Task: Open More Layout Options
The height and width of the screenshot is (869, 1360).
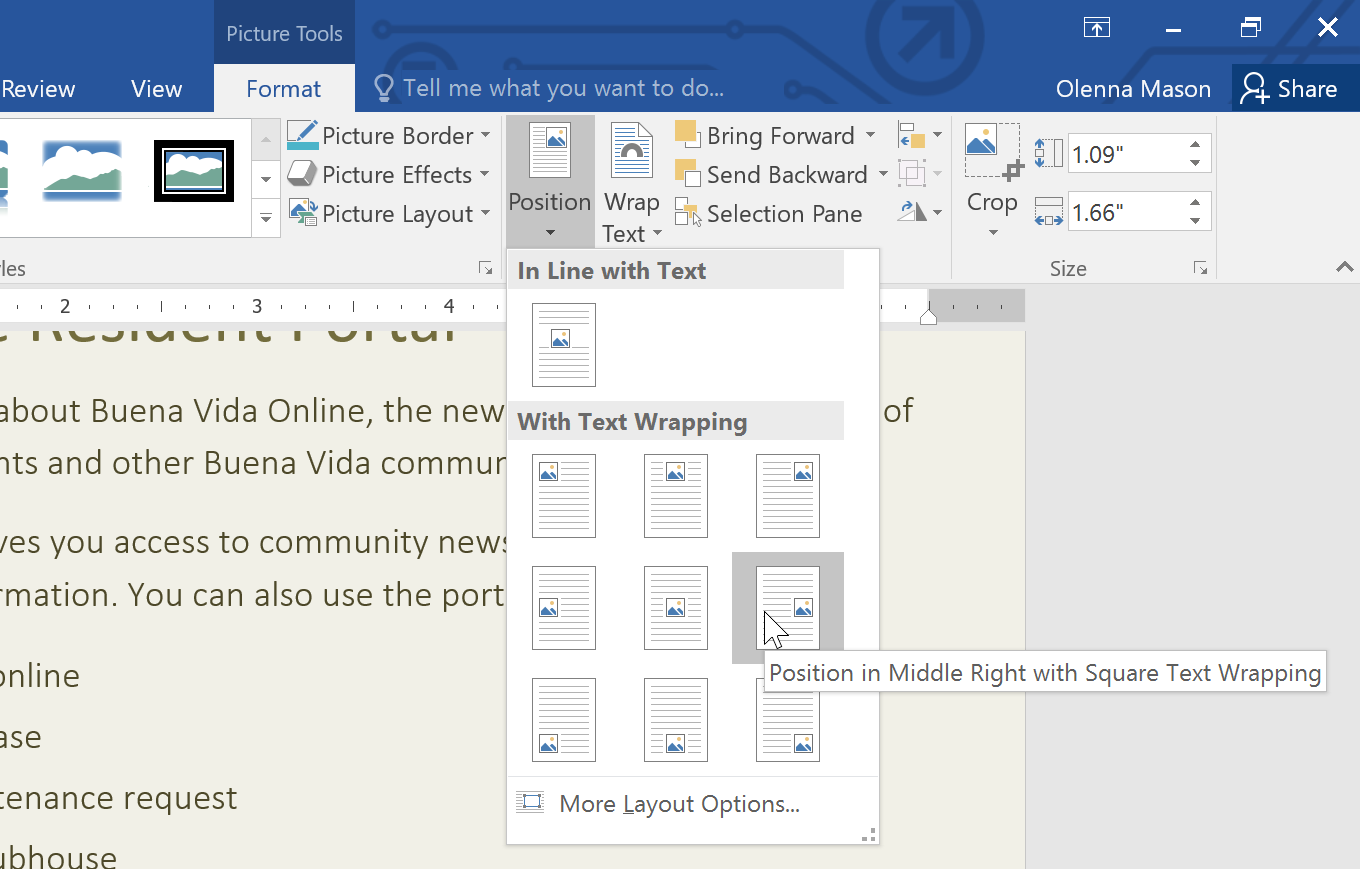Action: point(679,803)
